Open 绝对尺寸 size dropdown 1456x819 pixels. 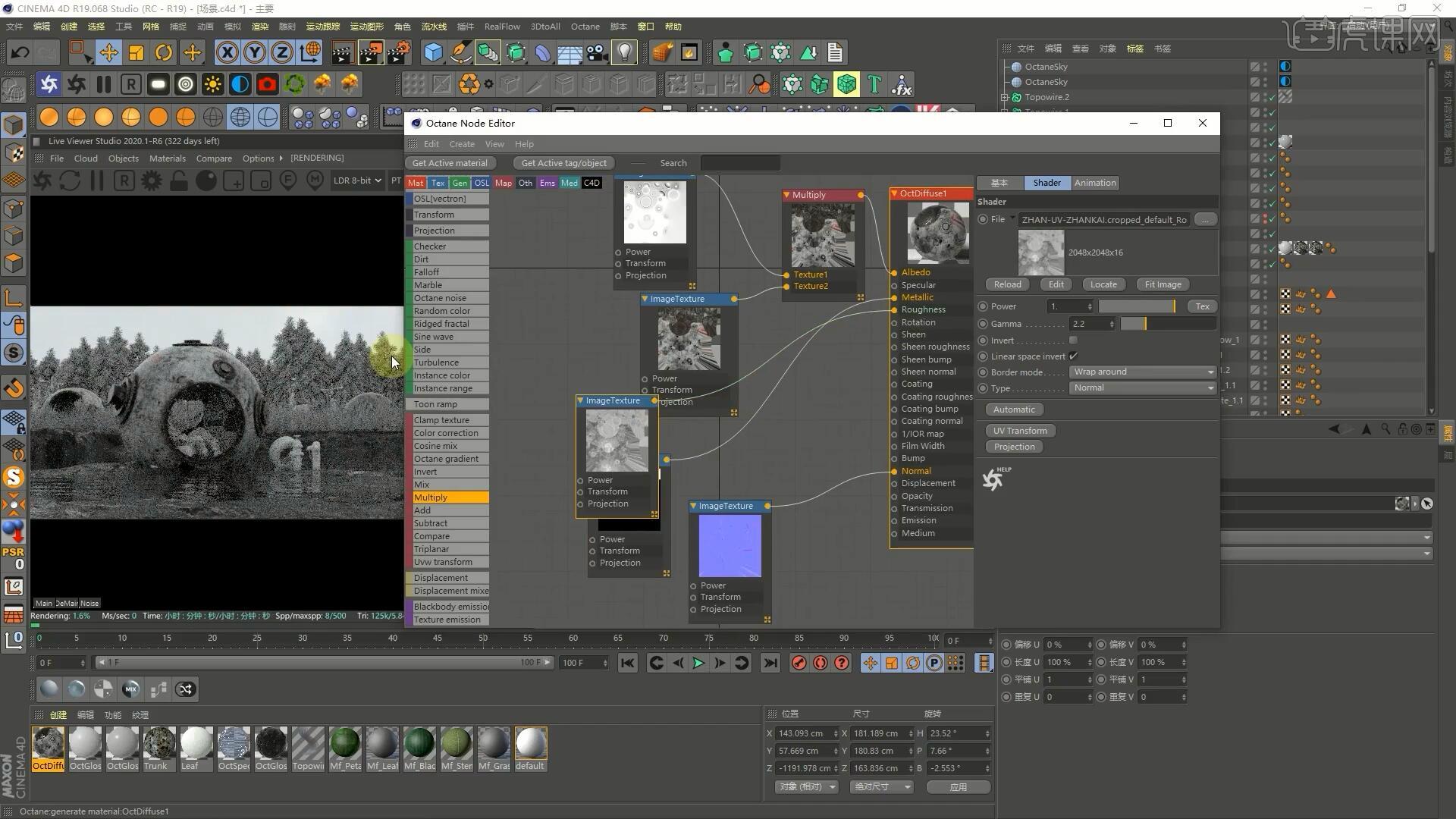pos(882,787)
